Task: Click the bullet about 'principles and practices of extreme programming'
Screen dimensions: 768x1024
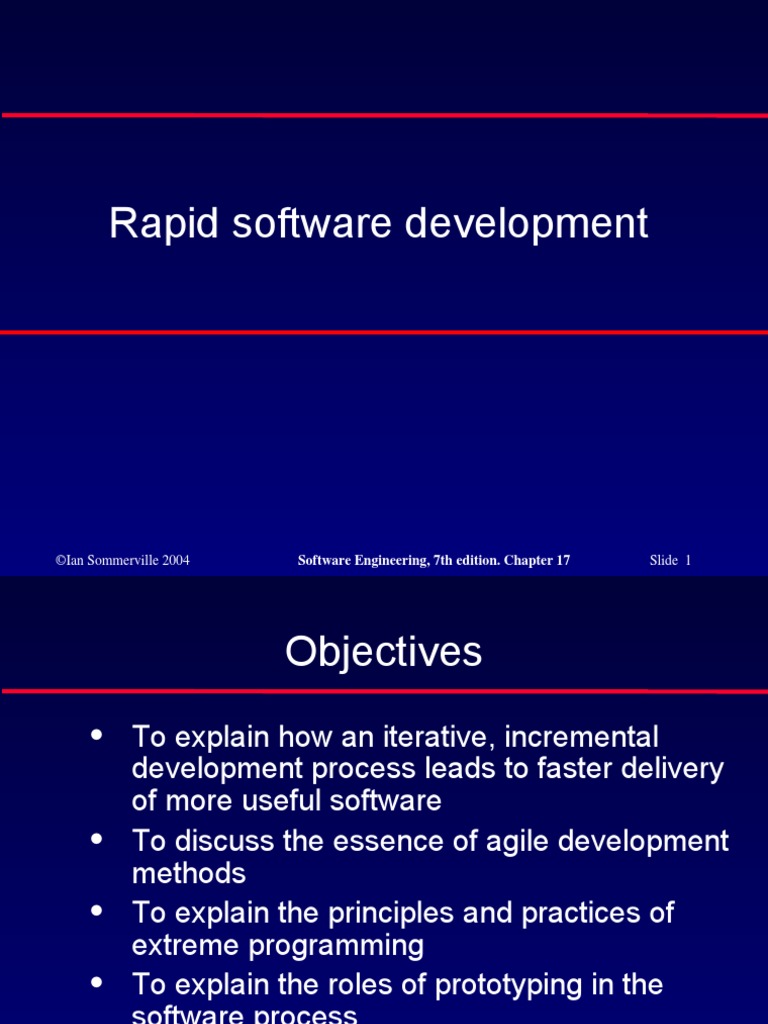Action: [x=403, y=929]
